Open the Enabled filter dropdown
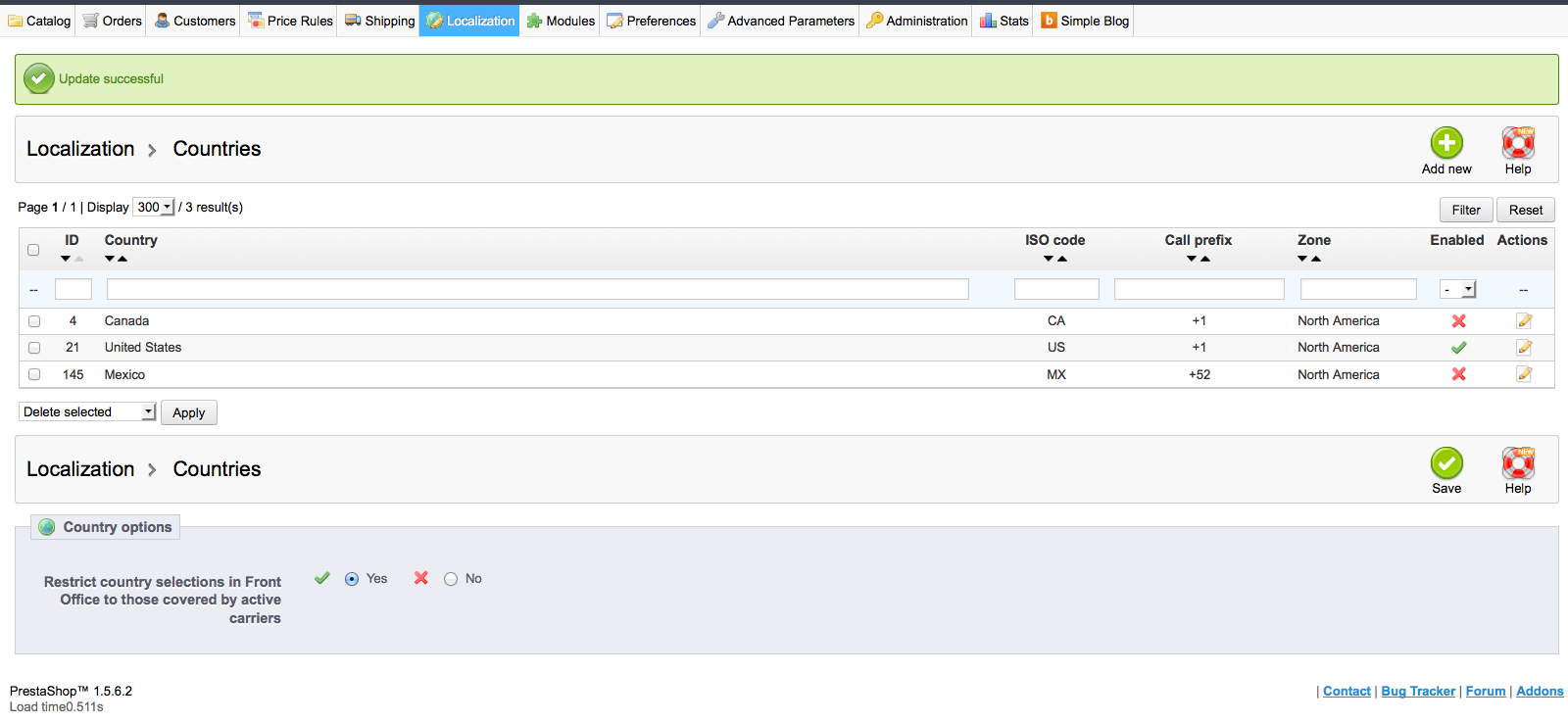 pos(1458,289)
